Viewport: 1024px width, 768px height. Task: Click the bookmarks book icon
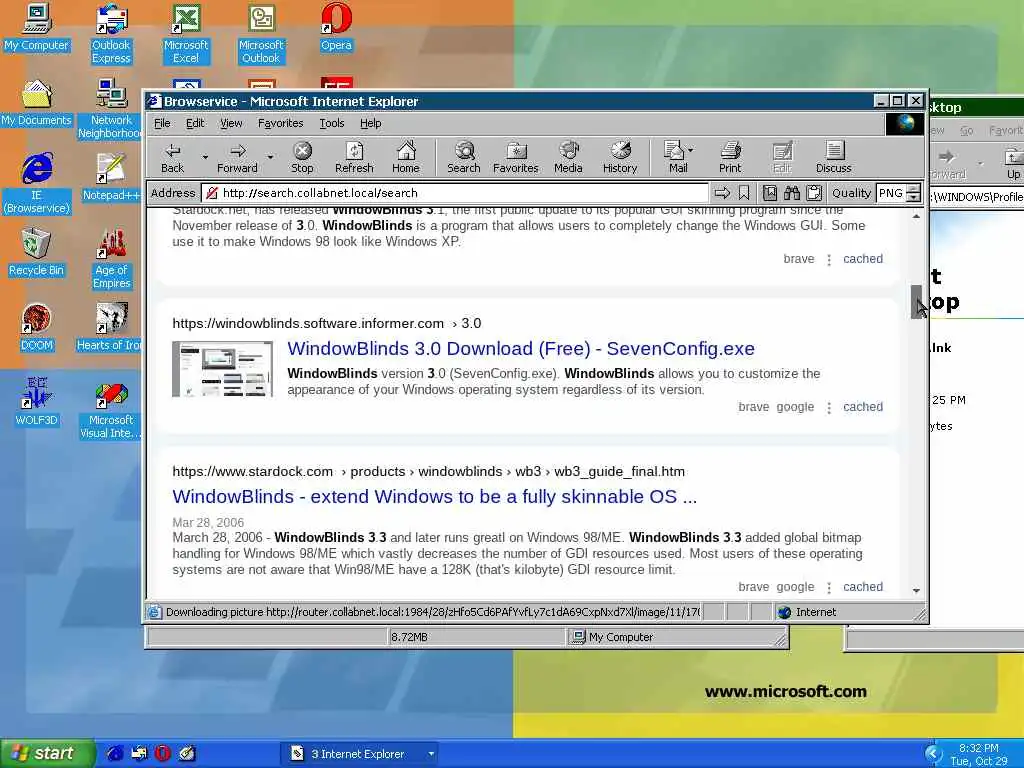[x=770, y=193]
